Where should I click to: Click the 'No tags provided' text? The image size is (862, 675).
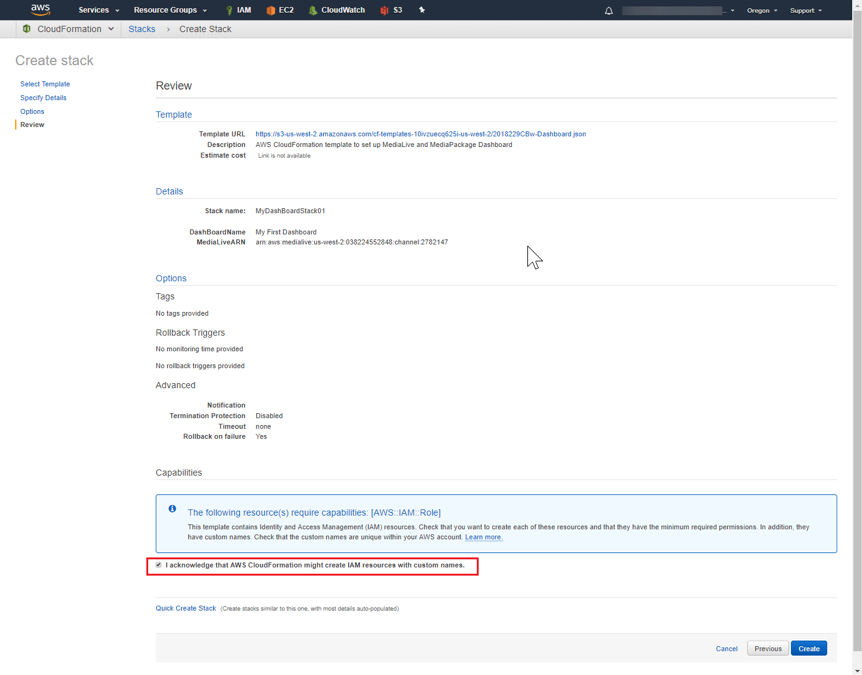182,313
